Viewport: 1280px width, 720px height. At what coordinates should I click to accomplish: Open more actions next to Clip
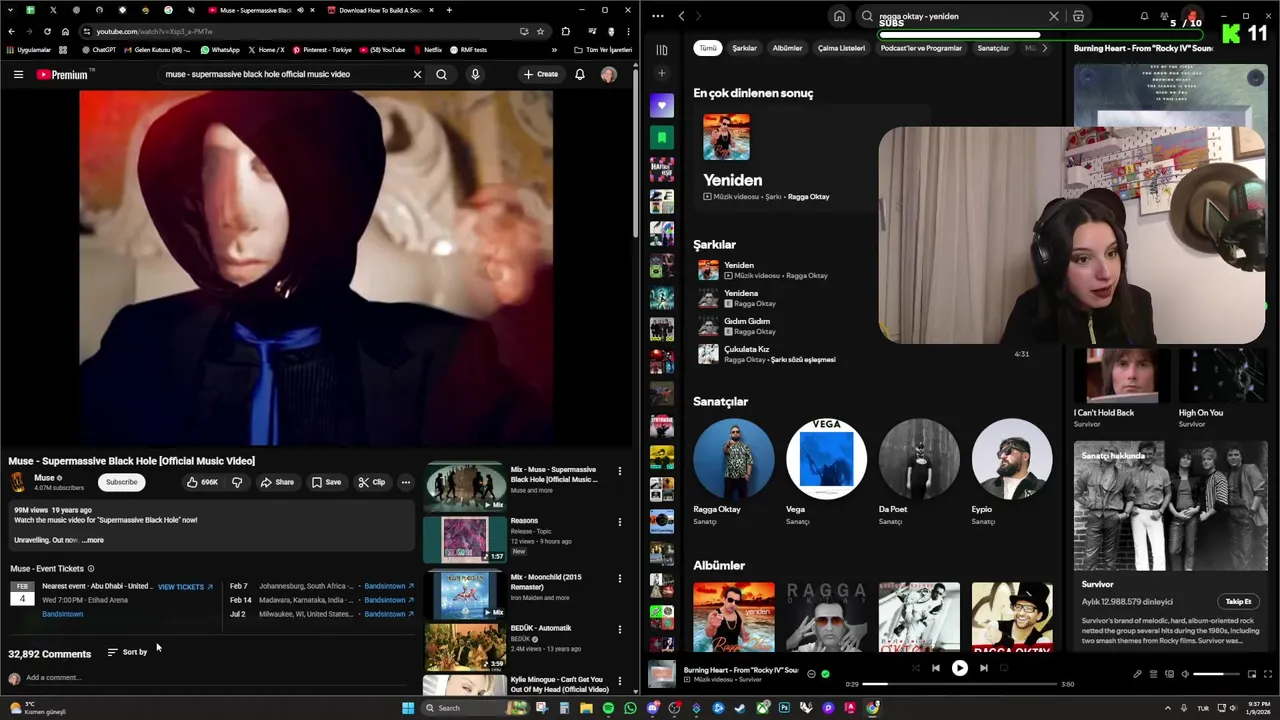point(405,482)
